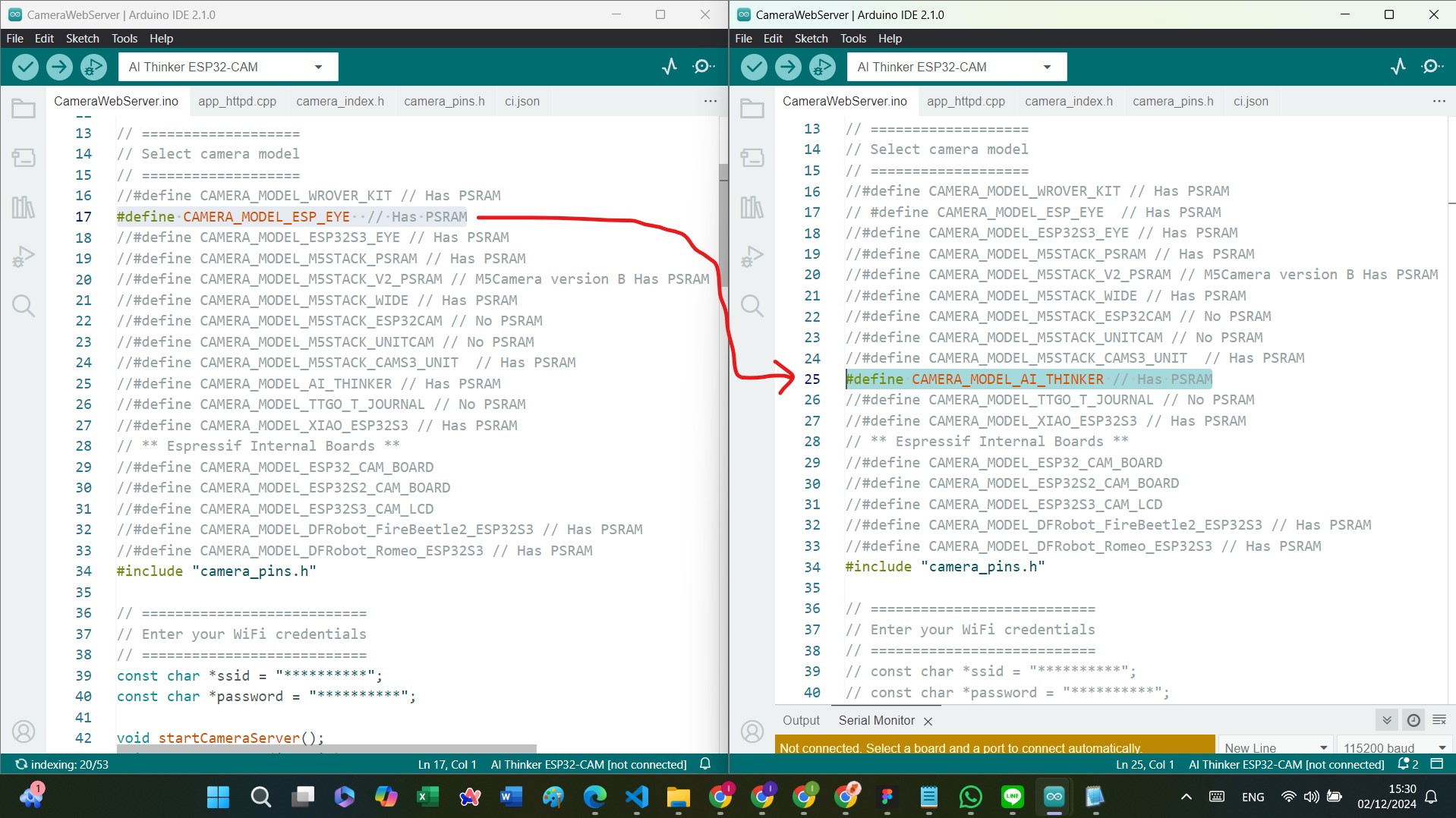The width and height of the screenshot is (1456, 818).
Task: Open Library Manager in left window sidebar
Action: (24, 206)
